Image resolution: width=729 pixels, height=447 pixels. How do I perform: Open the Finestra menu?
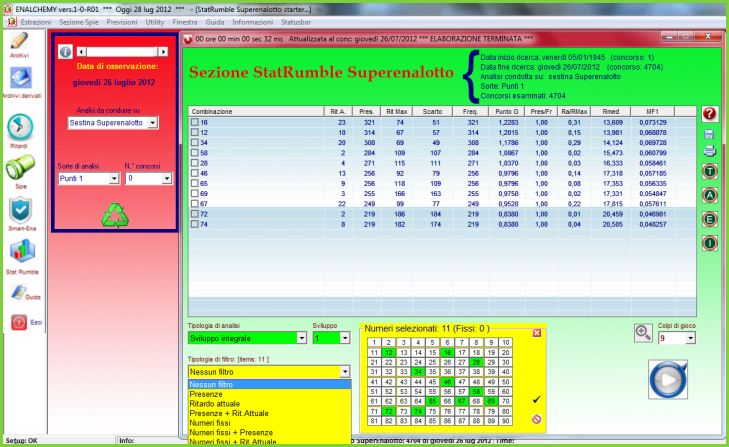tap(185, 22)
